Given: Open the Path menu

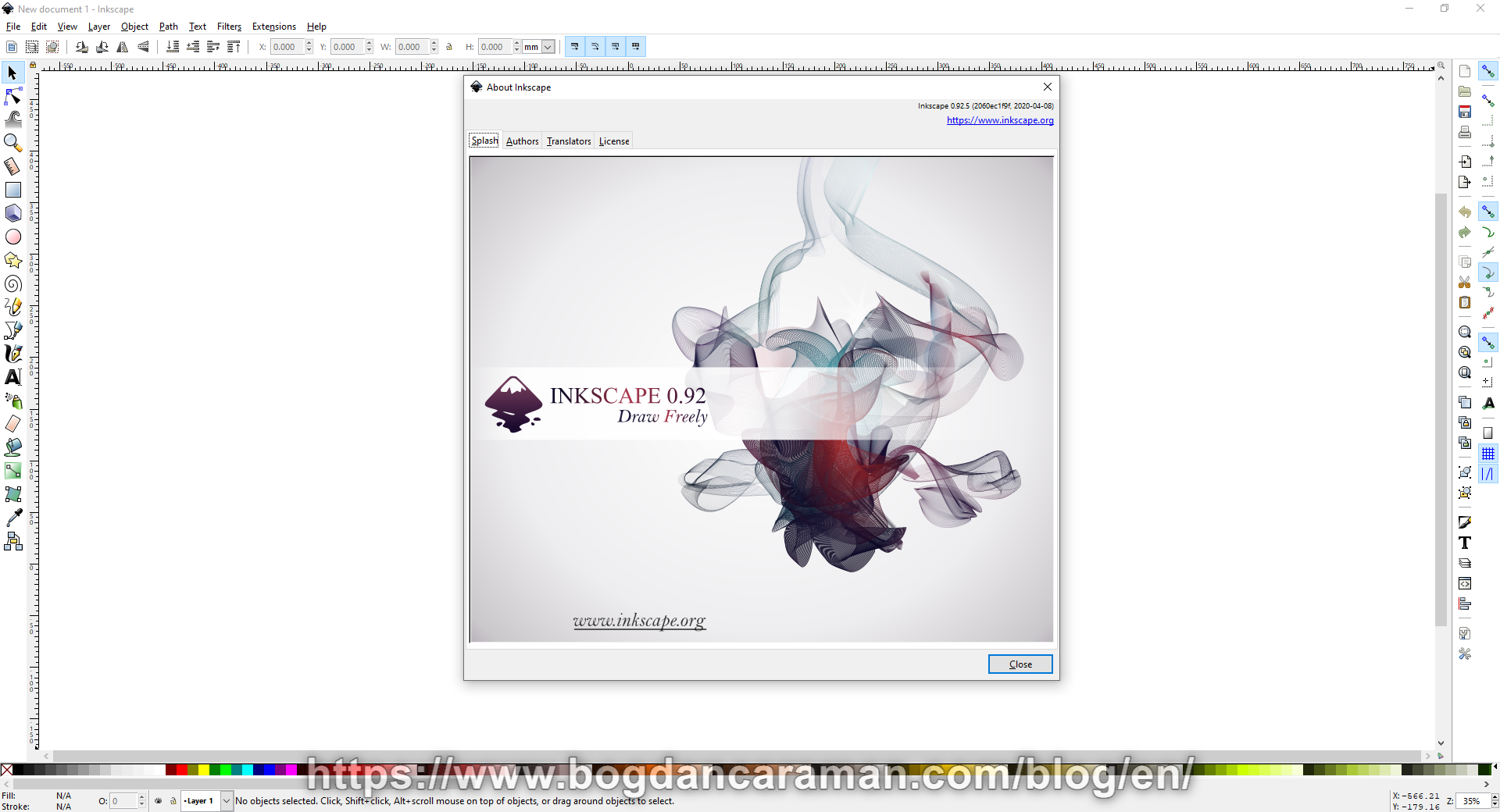Looking at the screenshot, I should coord(169,27).
